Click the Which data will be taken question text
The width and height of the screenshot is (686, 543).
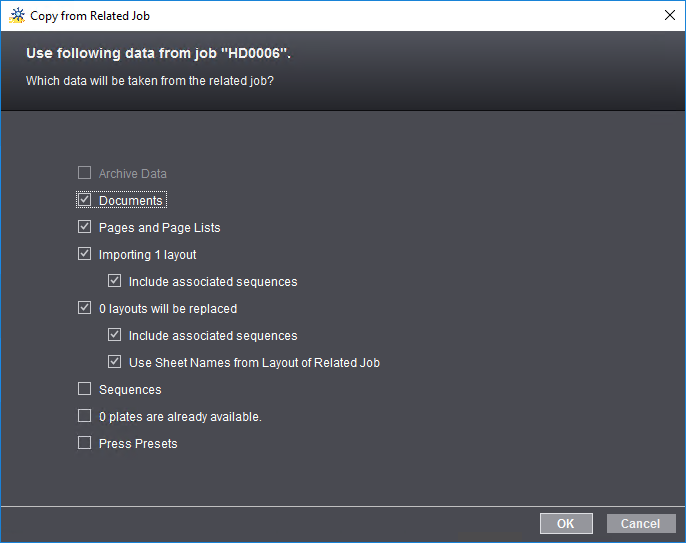point(150,81)
